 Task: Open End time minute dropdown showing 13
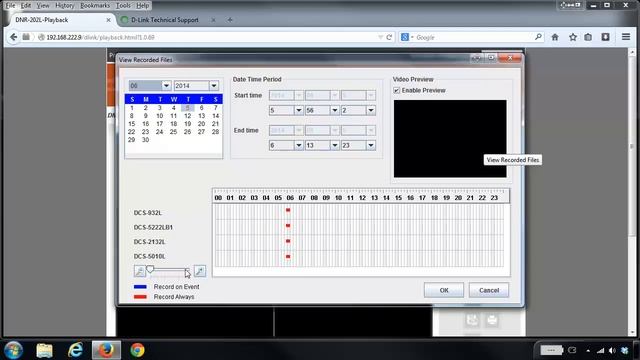pos(335,145)
